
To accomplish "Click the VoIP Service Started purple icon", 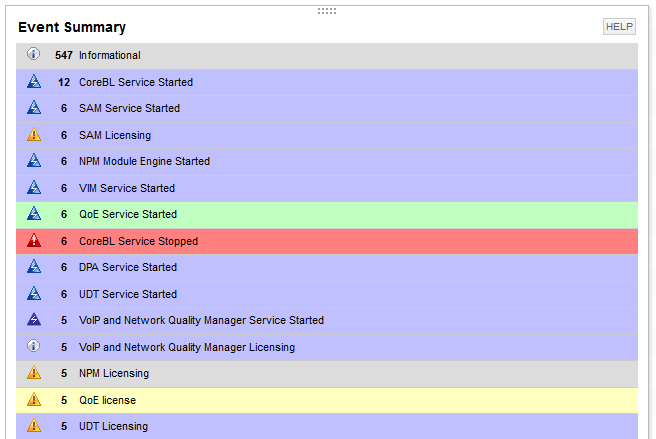I will (x=34, y=320).
